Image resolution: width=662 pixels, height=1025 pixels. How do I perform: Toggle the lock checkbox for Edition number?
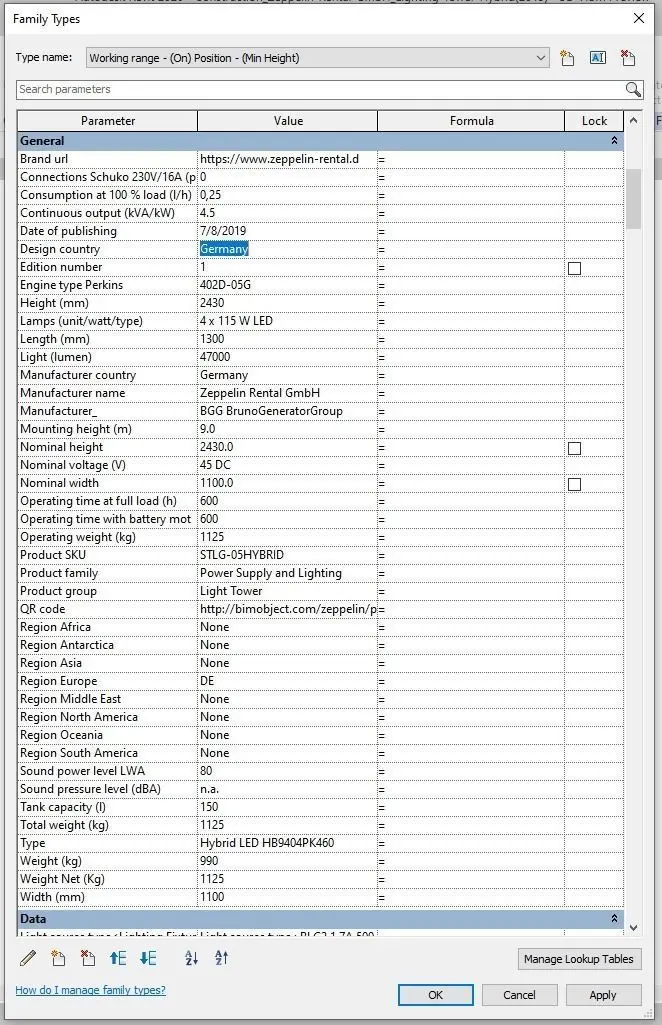pos(574,268)
